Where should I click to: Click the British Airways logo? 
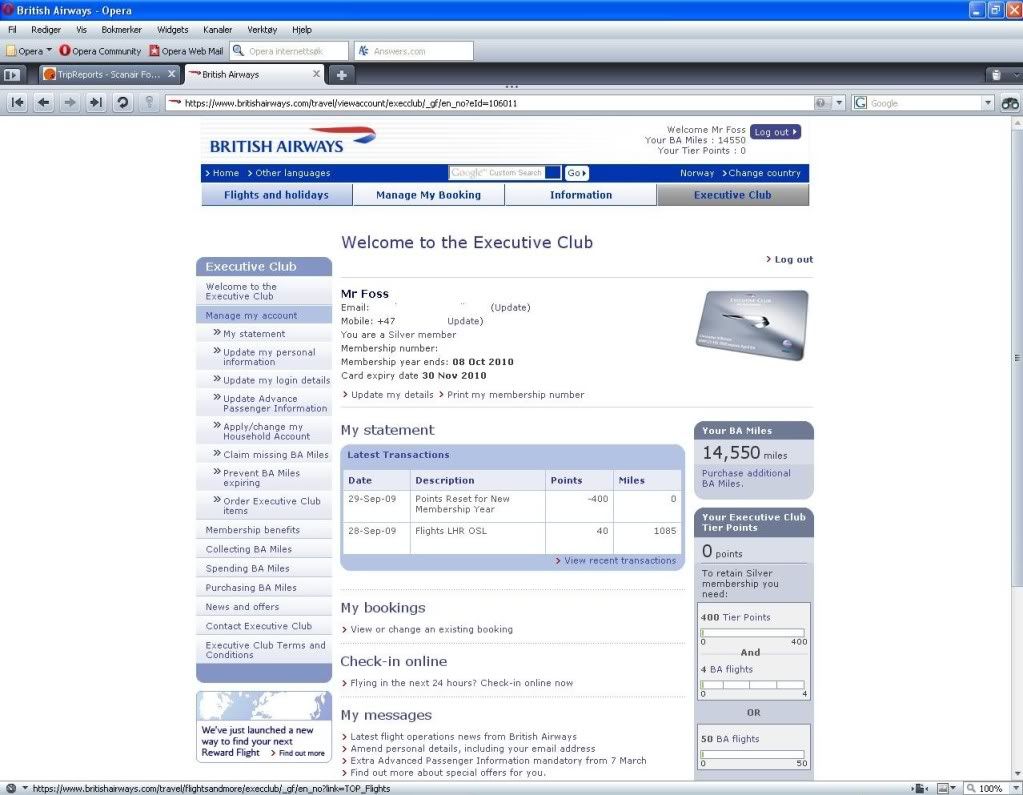pyautogui.click(x=292, y=140)
